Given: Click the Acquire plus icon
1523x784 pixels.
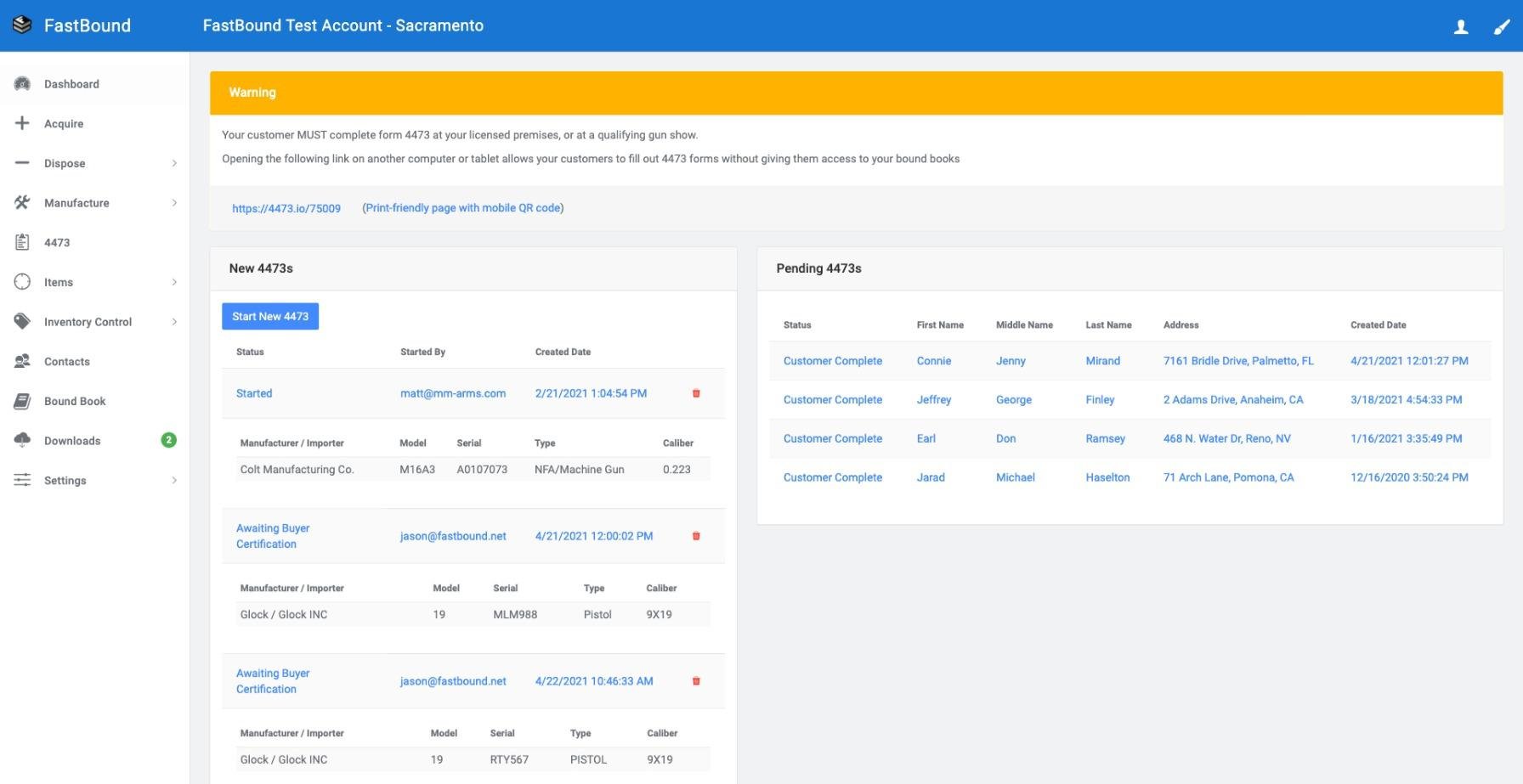Looking at the screenshot, I should click(x=23, y=124).
